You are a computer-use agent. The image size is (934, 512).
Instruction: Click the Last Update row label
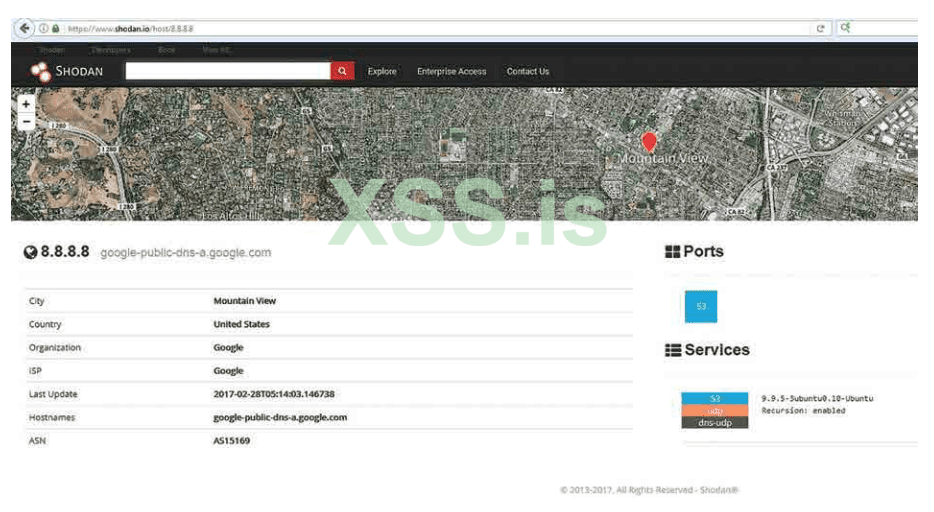click(x=53, y=394)
